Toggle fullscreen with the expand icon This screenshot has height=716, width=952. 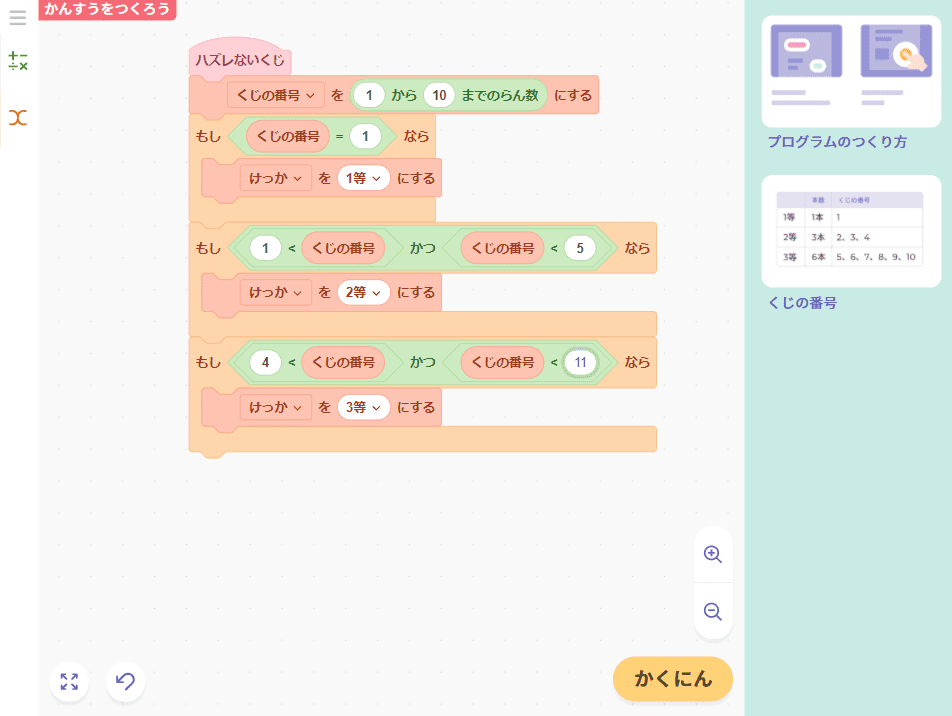pos(69,682)
